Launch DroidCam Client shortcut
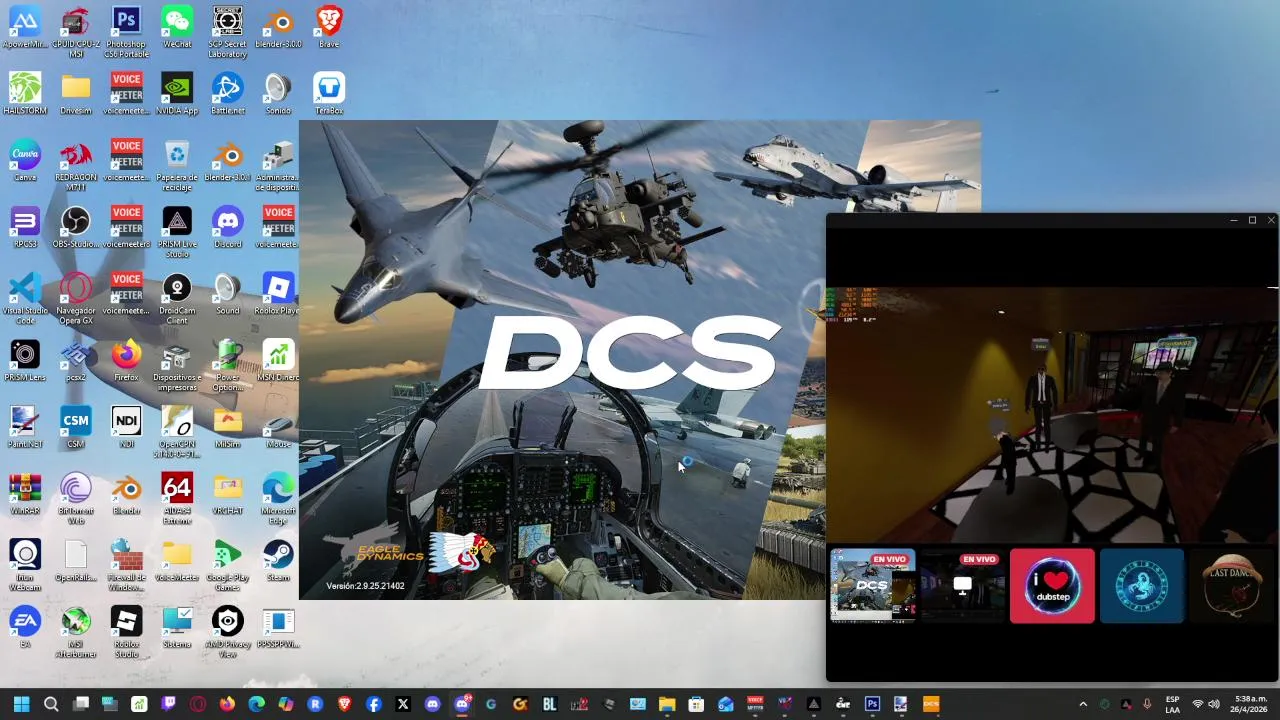Screen dimensions: 1280x720 pyautogui.click(x=177, y=298)
